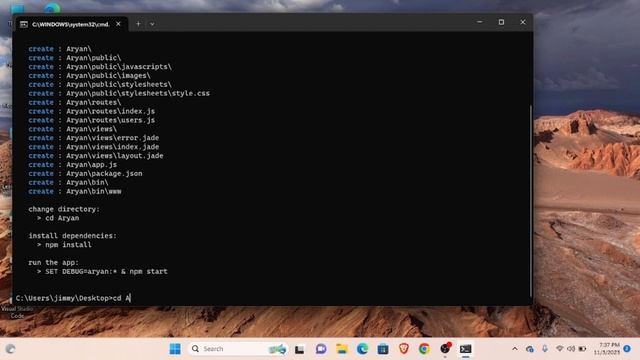Click the text 'Aryan\views\error.jade'
This screenshot has width=640, height=360.
(x=113, y=138)
